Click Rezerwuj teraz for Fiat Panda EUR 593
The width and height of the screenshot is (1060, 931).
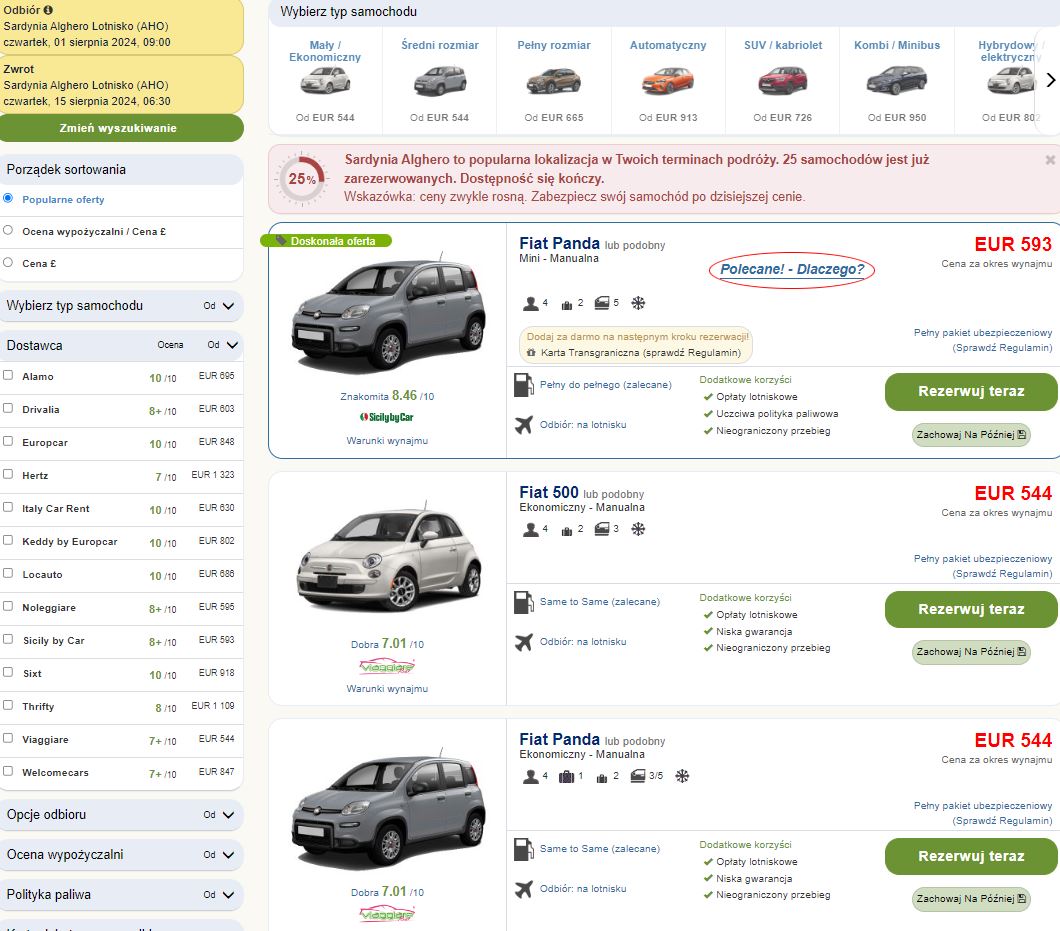971,391
